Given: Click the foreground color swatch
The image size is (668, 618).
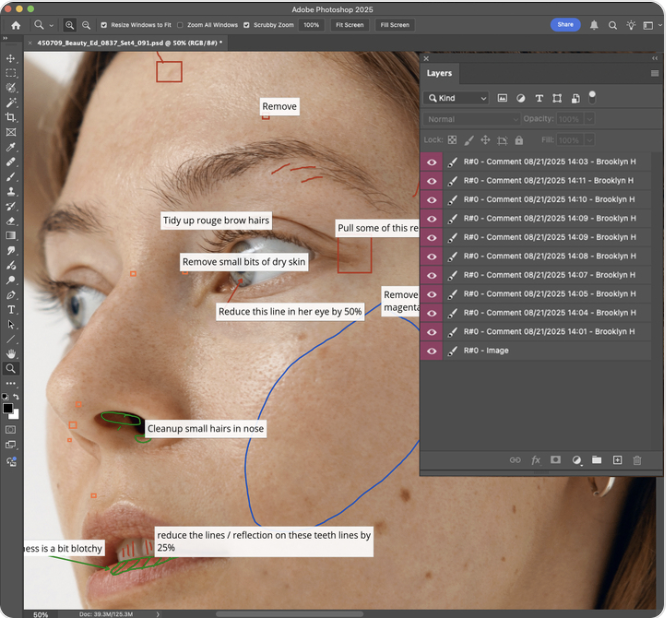Looking at the screenshot, I should pos(8,408).
